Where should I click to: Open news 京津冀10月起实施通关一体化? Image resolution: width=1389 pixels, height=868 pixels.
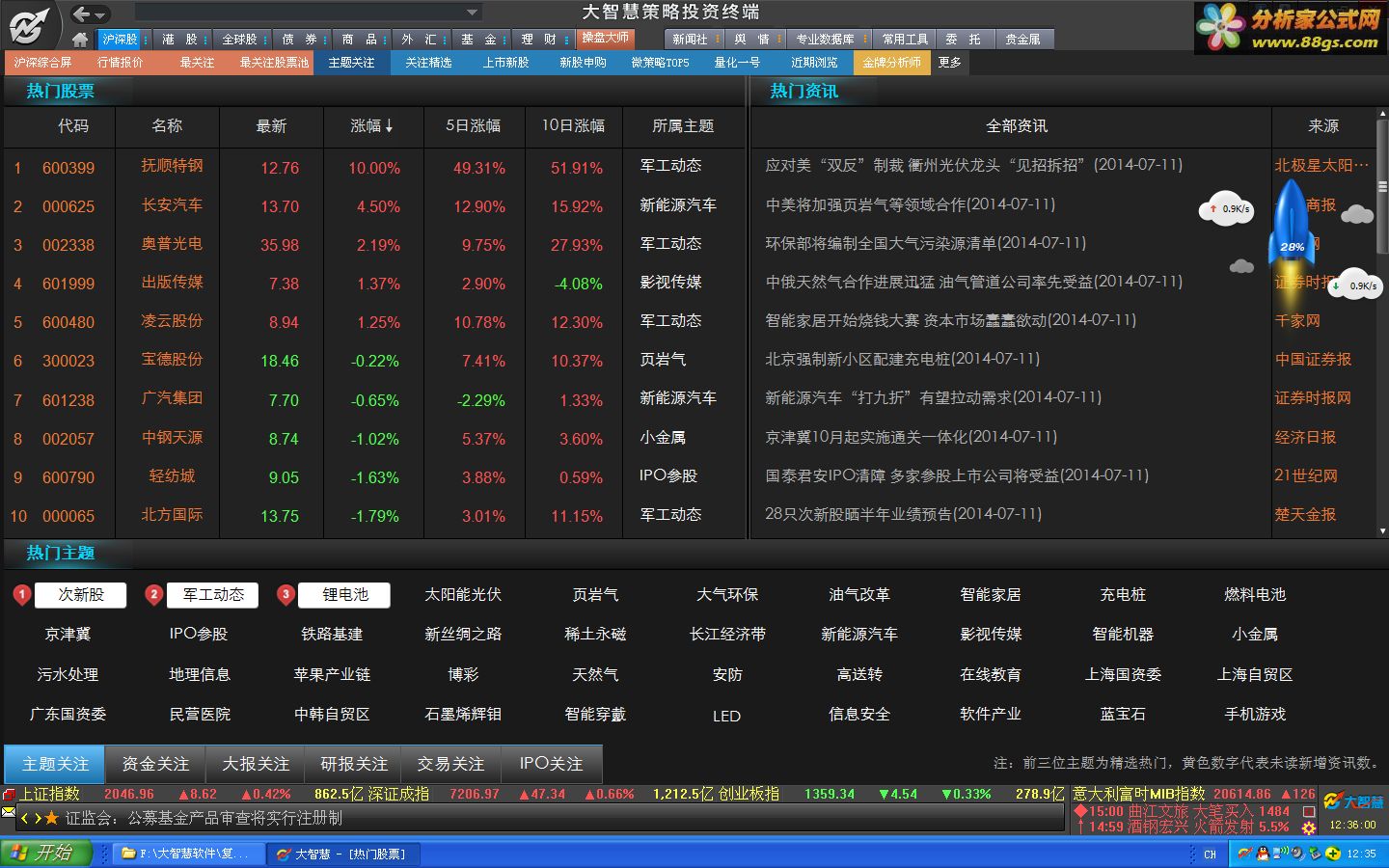tap(911, 437)
